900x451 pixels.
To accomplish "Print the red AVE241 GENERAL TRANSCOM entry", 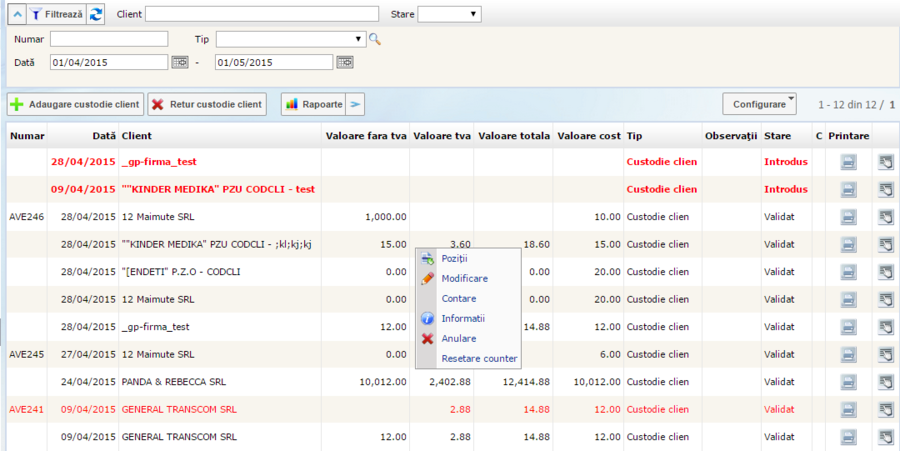I will click(x=848, y=408).
